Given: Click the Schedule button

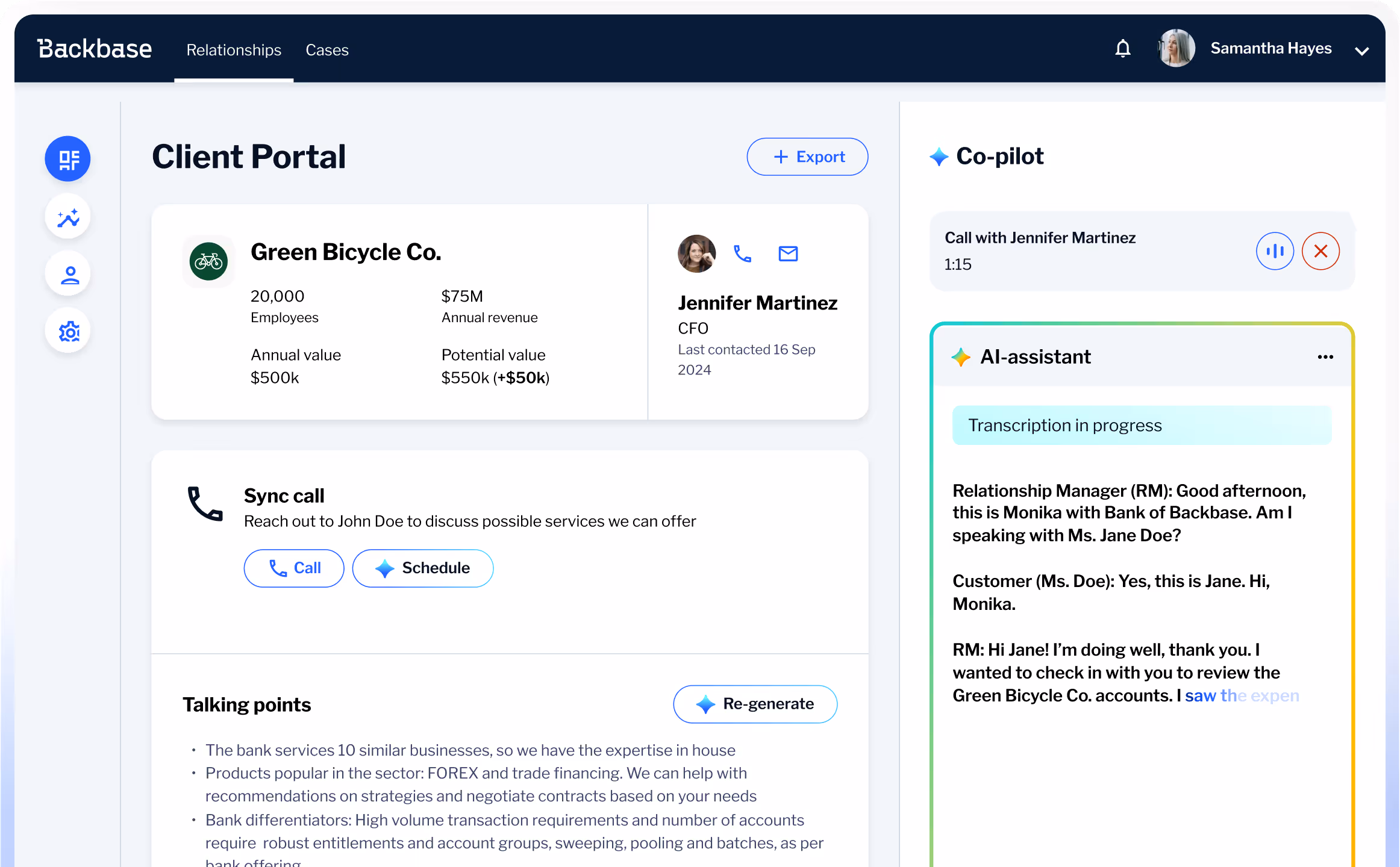Looking at the screenshot, I should (x=423, y=568).
